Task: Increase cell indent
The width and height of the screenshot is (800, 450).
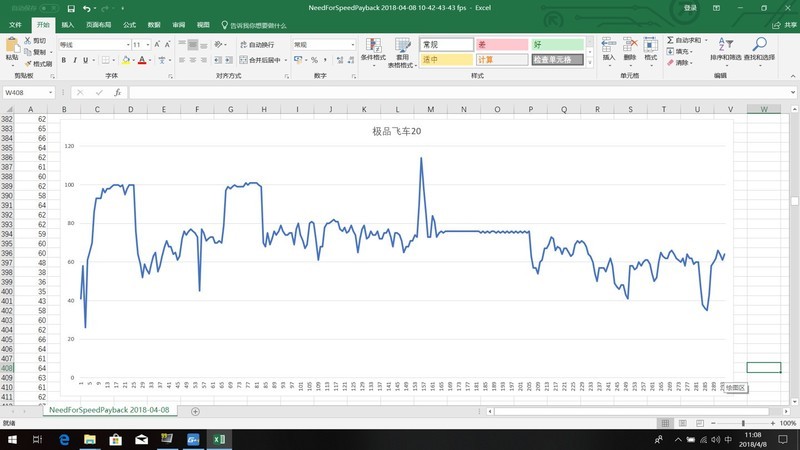Action: 229,60
